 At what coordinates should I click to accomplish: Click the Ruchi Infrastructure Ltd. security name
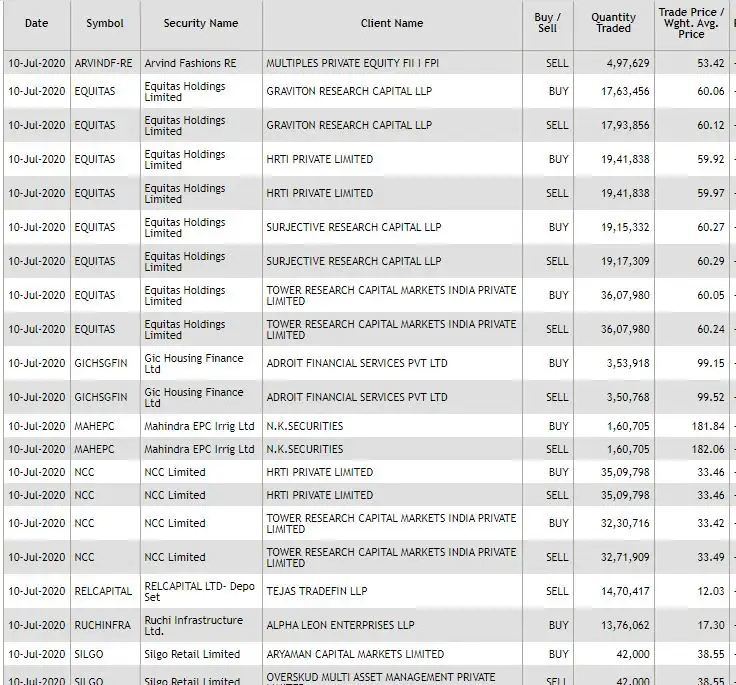click(x=194, y=625)
